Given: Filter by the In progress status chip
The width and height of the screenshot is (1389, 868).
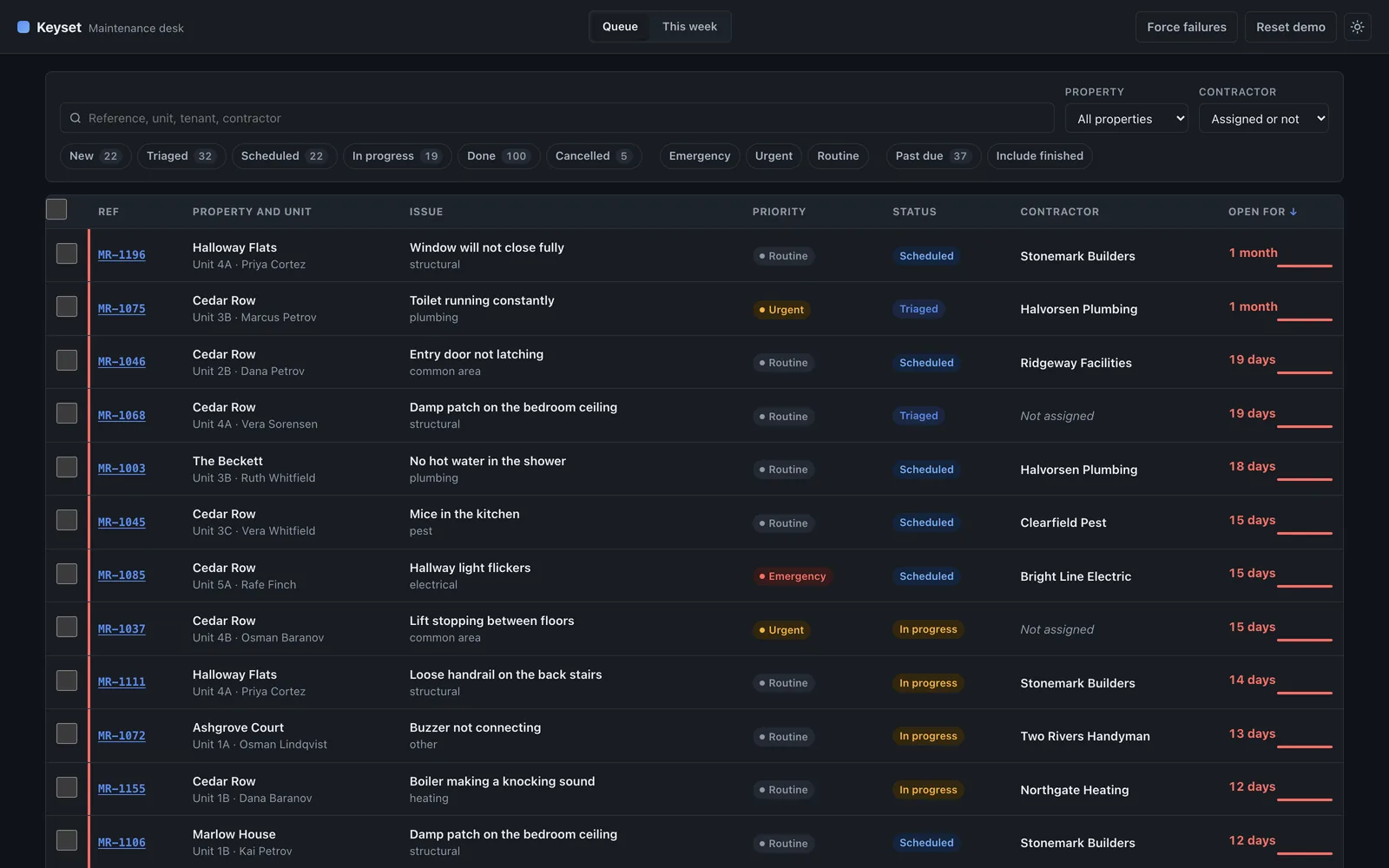Looking at the screenshot, I should (x=397, y=156).
